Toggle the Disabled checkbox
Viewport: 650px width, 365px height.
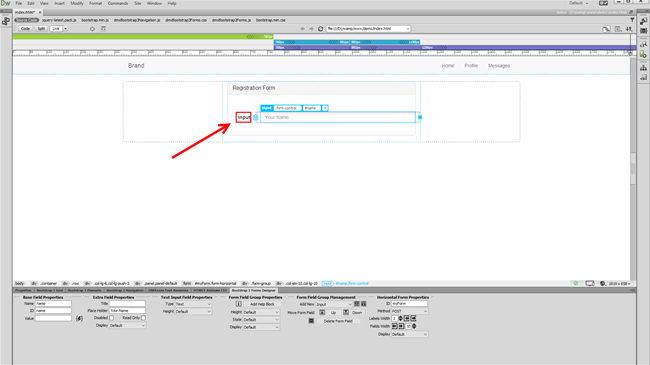(x=112, y=318)
